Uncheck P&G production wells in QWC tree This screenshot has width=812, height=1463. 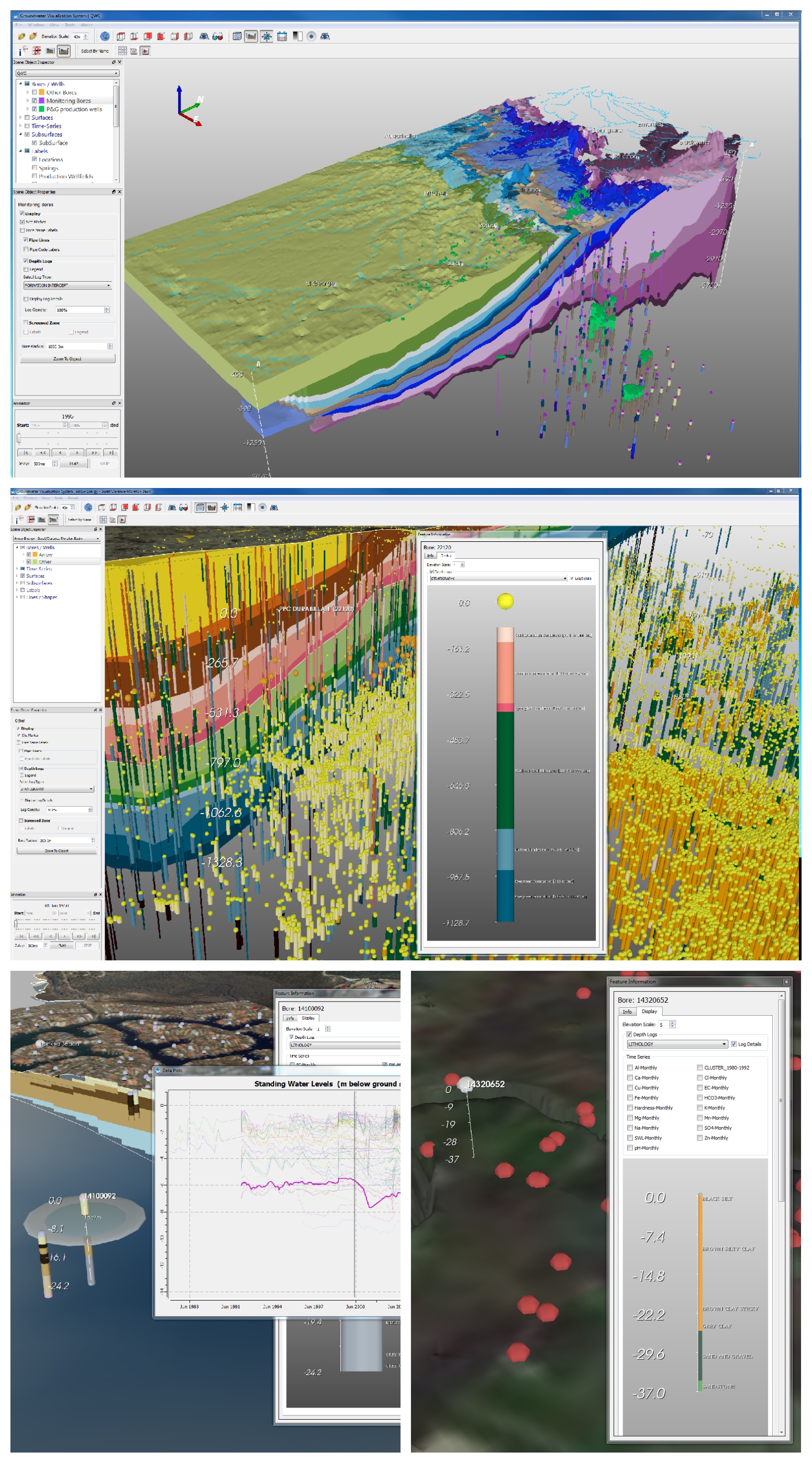(x=34, y=109)
